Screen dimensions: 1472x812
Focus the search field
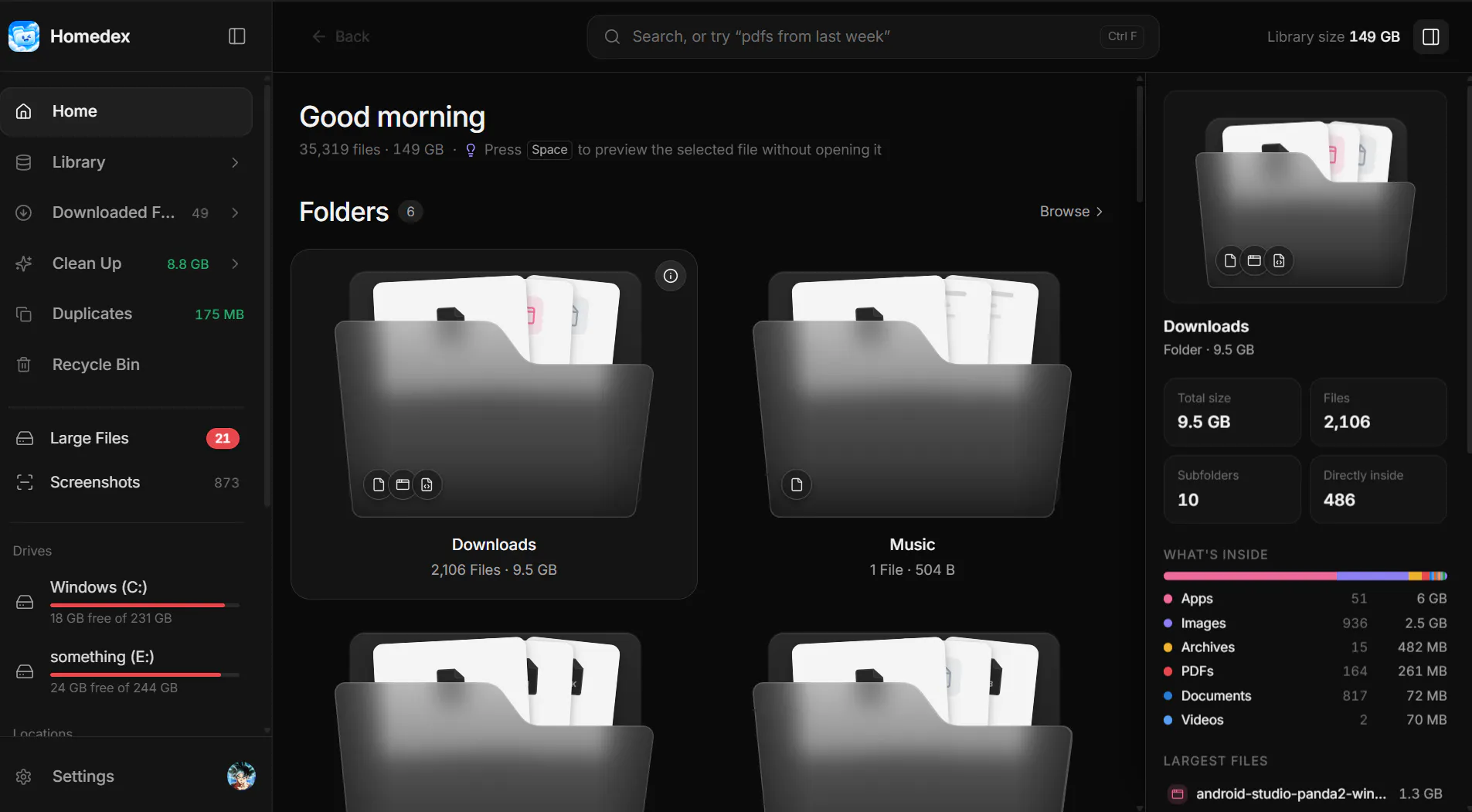point(872,36)
